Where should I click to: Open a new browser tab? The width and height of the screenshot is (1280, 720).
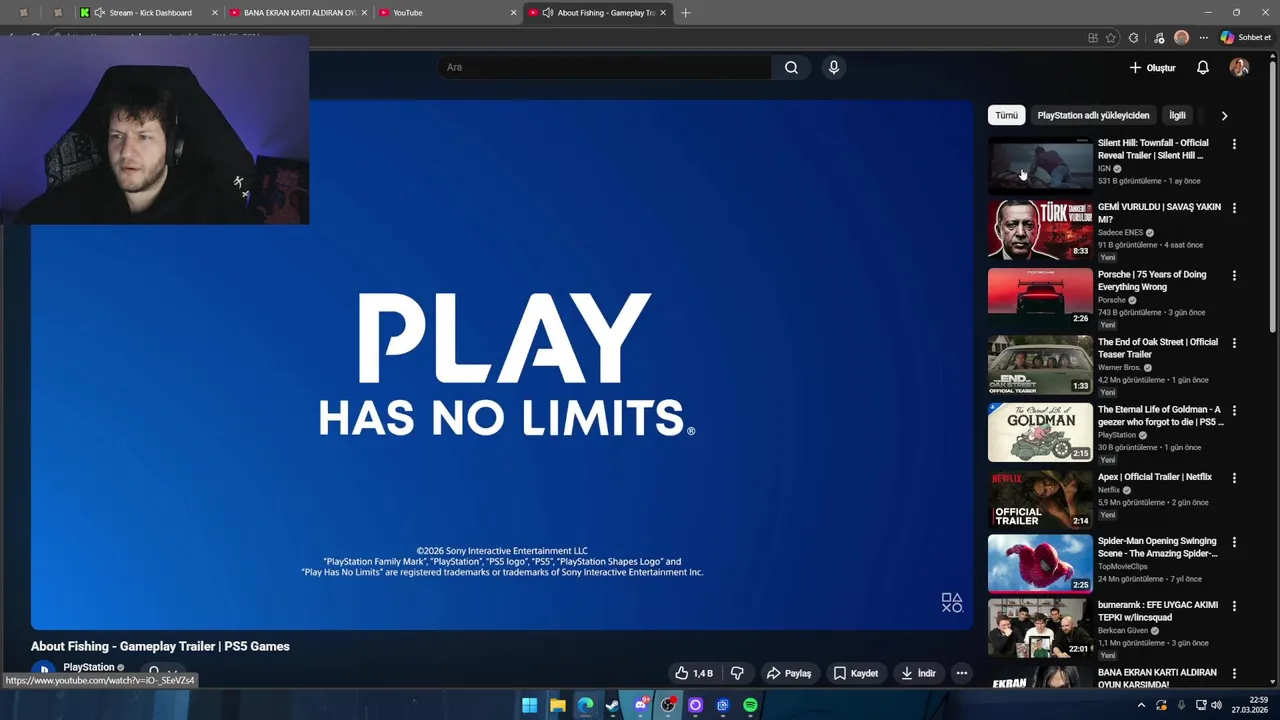click(685, 13)
